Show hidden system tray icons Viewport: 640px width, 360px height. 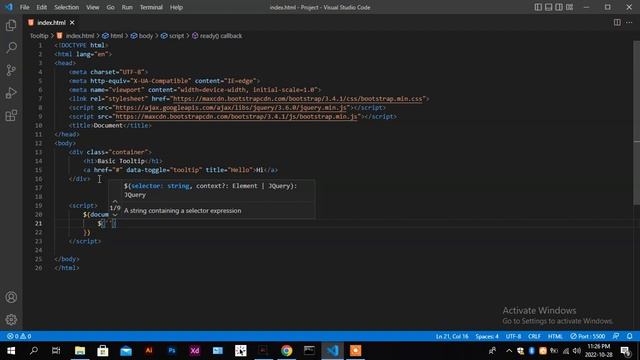509,351
